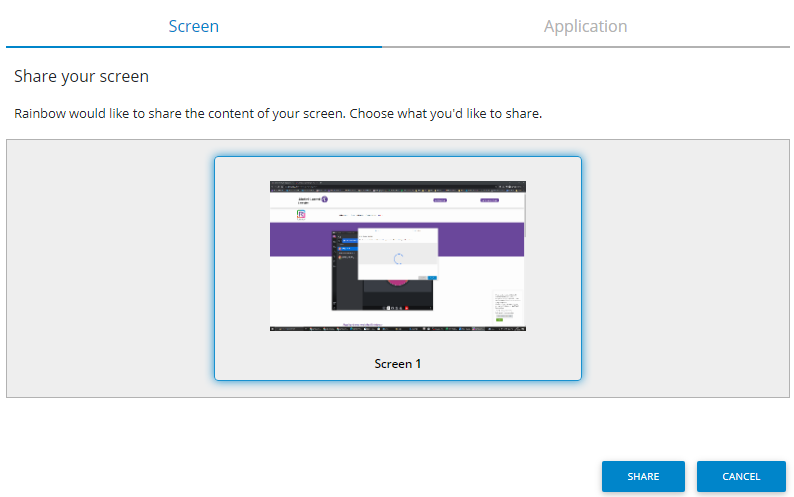Switch to the Application tab

coord(585,26)
